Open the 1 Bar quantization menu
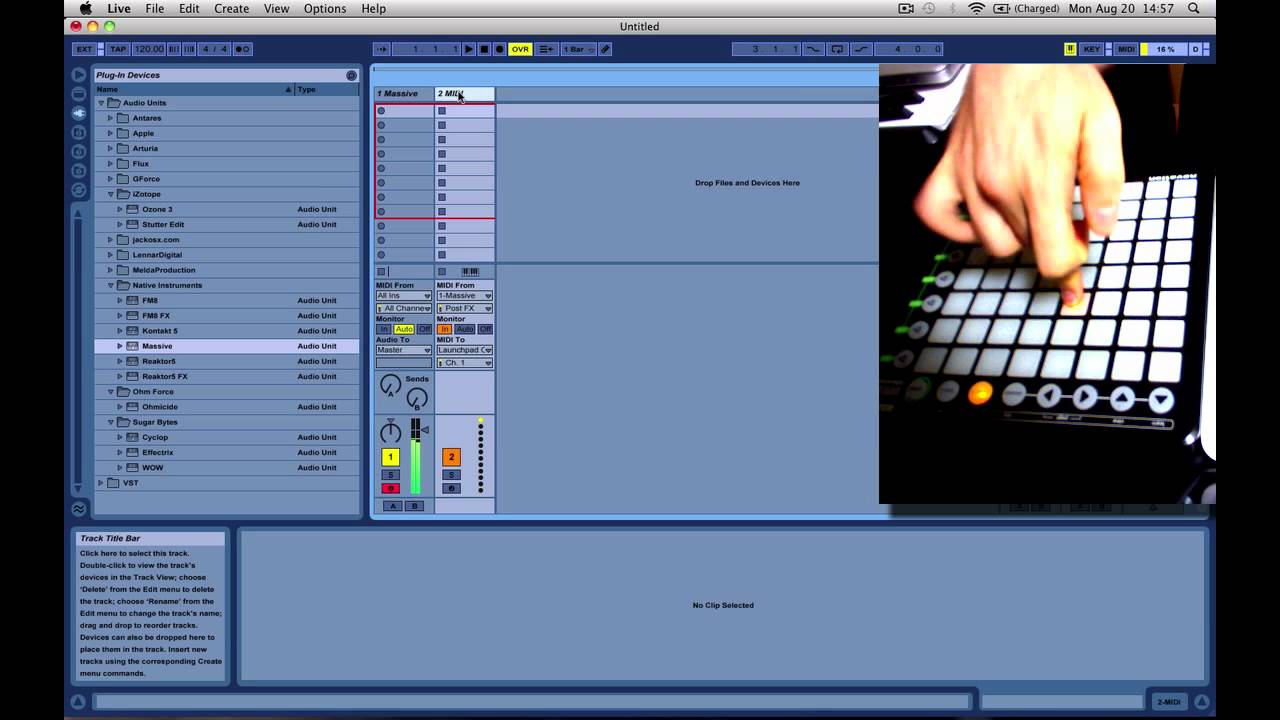The image size is (1280, 720). 578,49
